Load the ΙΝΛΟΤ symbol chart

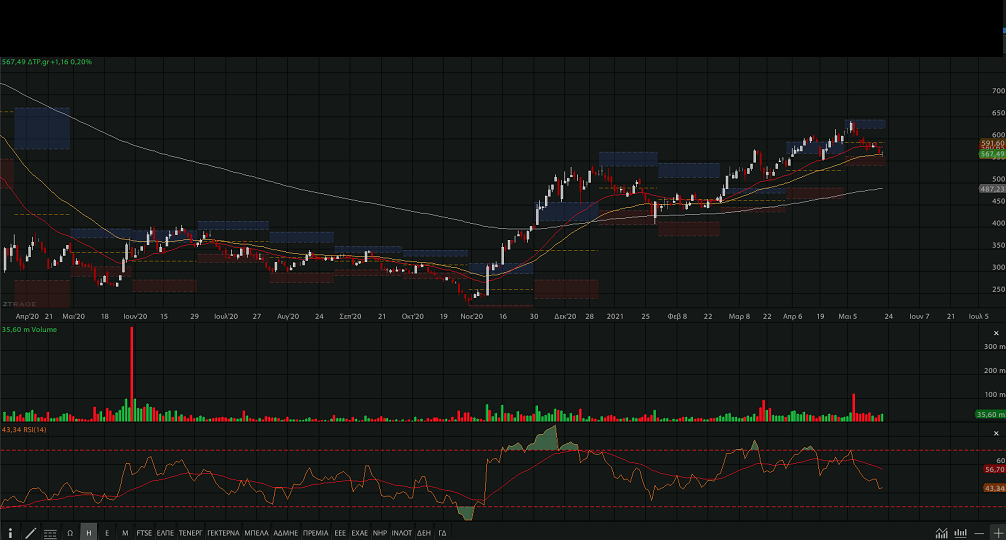pyautogui.click(x=401, y=533)
